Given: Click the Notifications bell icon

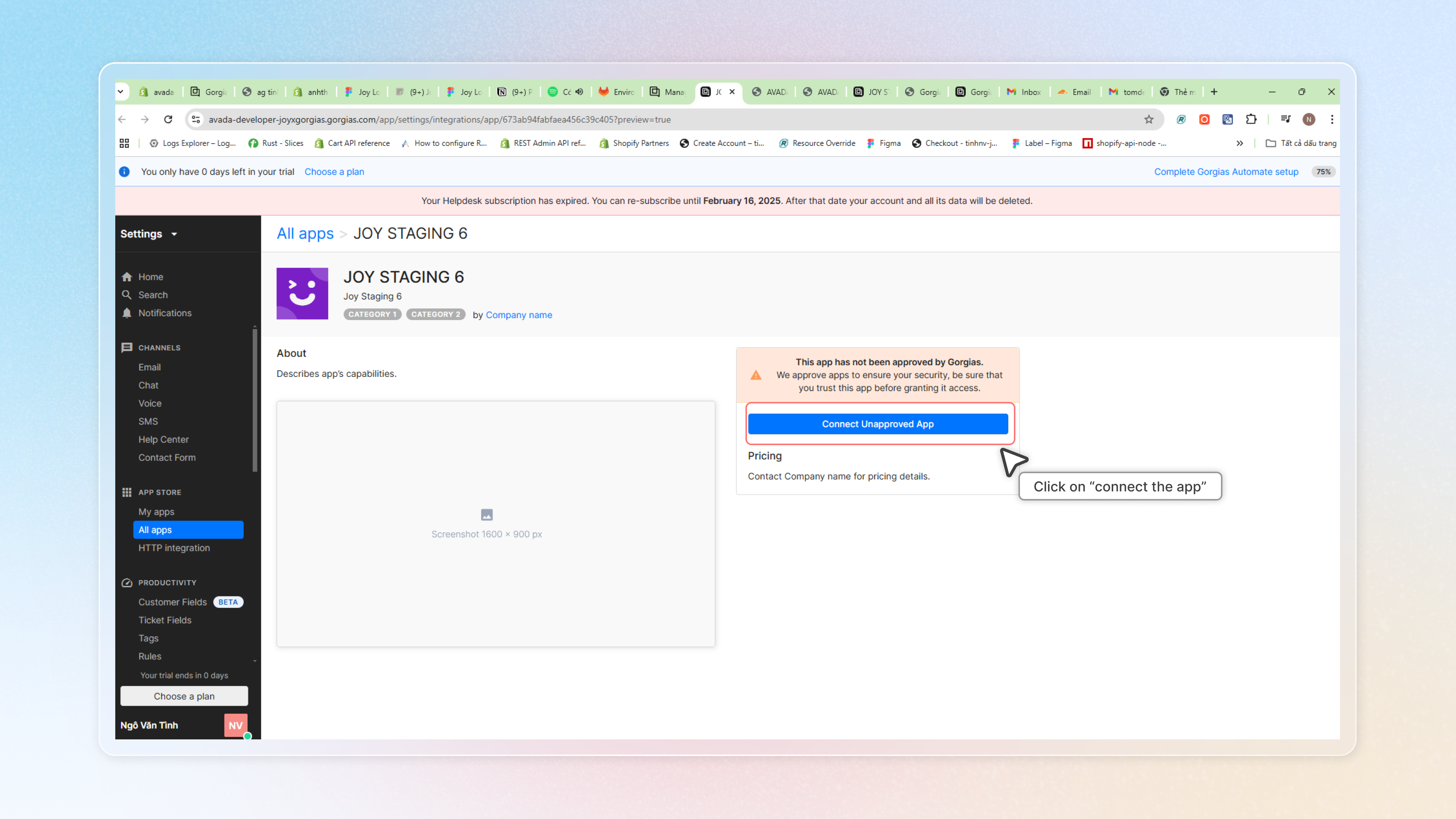Looking at the screenshot, I should 127,312.
